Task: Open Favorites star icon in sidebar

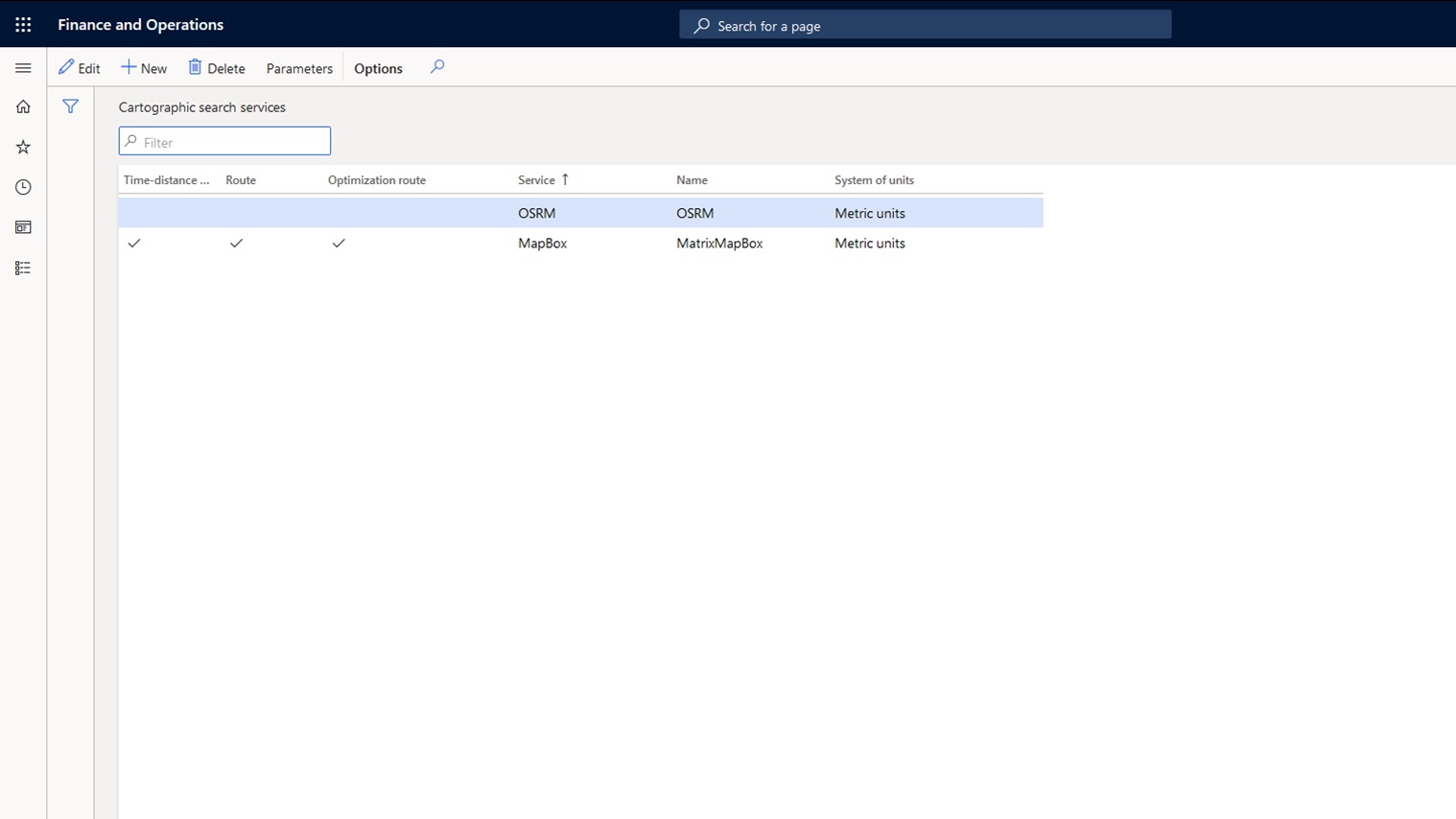Action: tap(23, 148)
